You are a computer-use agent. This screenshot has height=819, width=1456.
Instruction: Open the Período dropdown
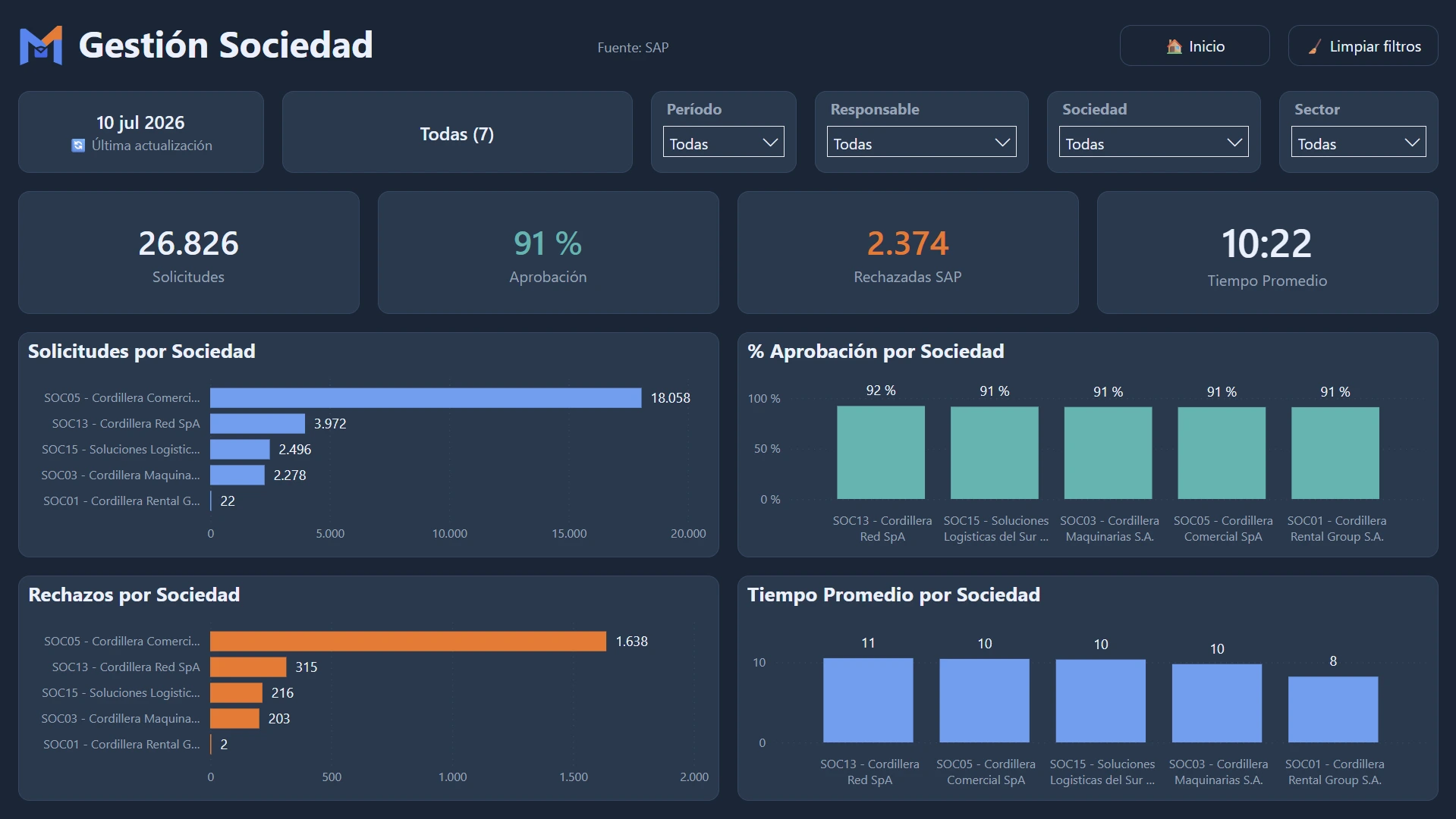(x=723, y=143)
